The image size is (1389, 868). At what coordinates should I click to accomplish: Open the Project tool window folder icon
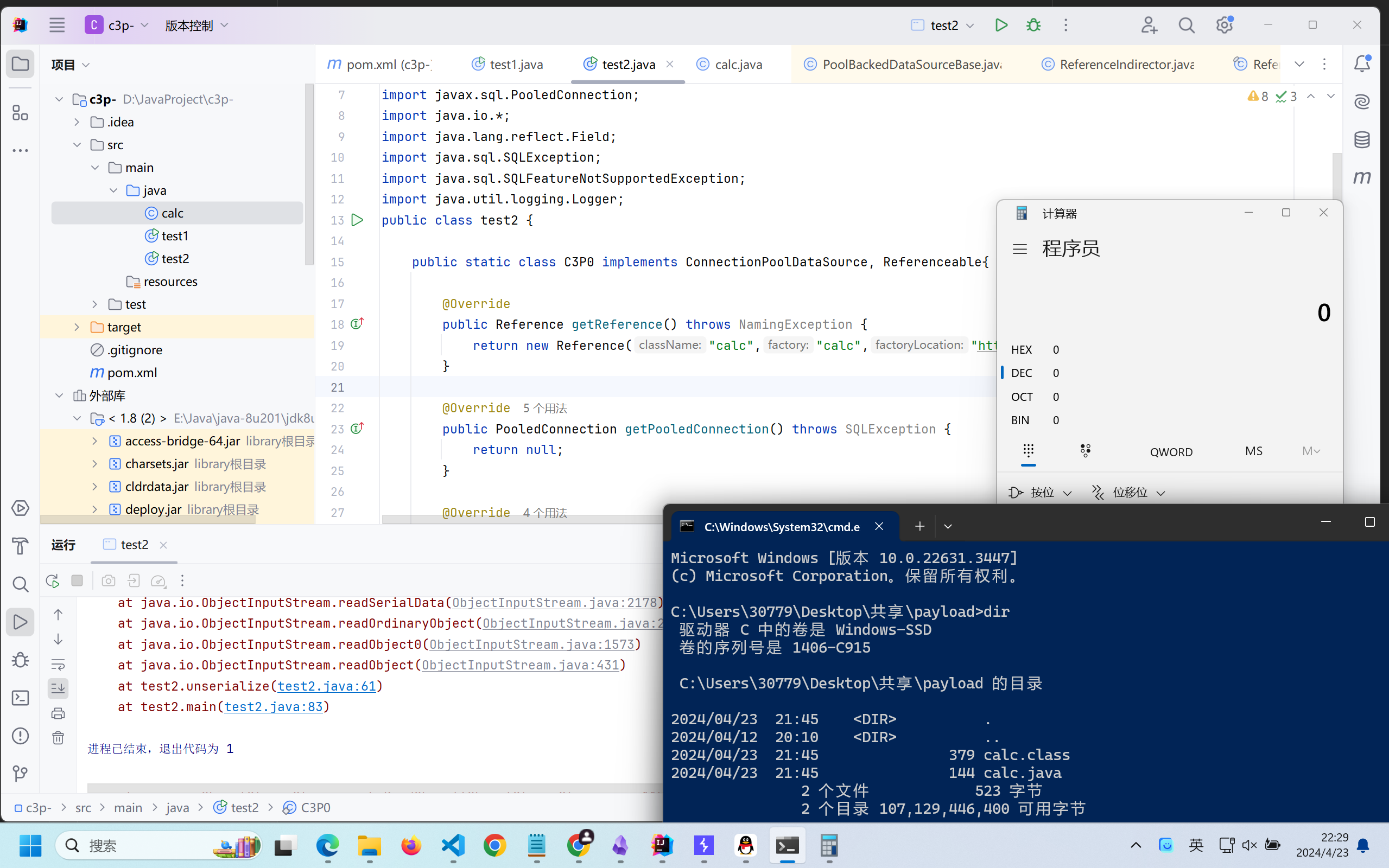pos(20,63)
